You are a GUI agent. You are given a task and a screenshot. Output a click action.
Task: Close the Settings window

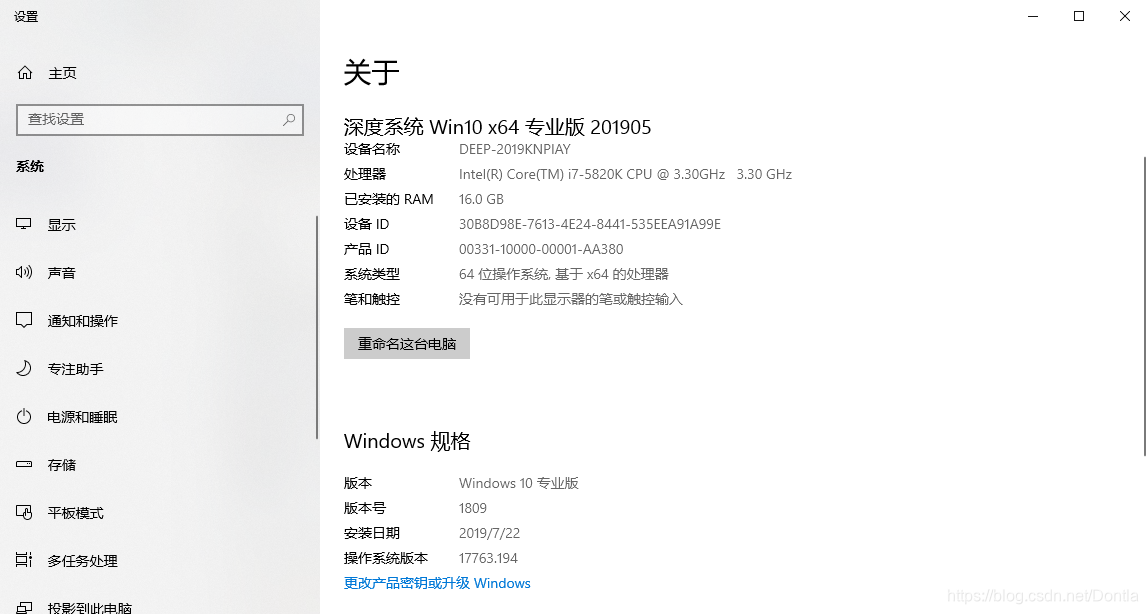point(1125,16)
